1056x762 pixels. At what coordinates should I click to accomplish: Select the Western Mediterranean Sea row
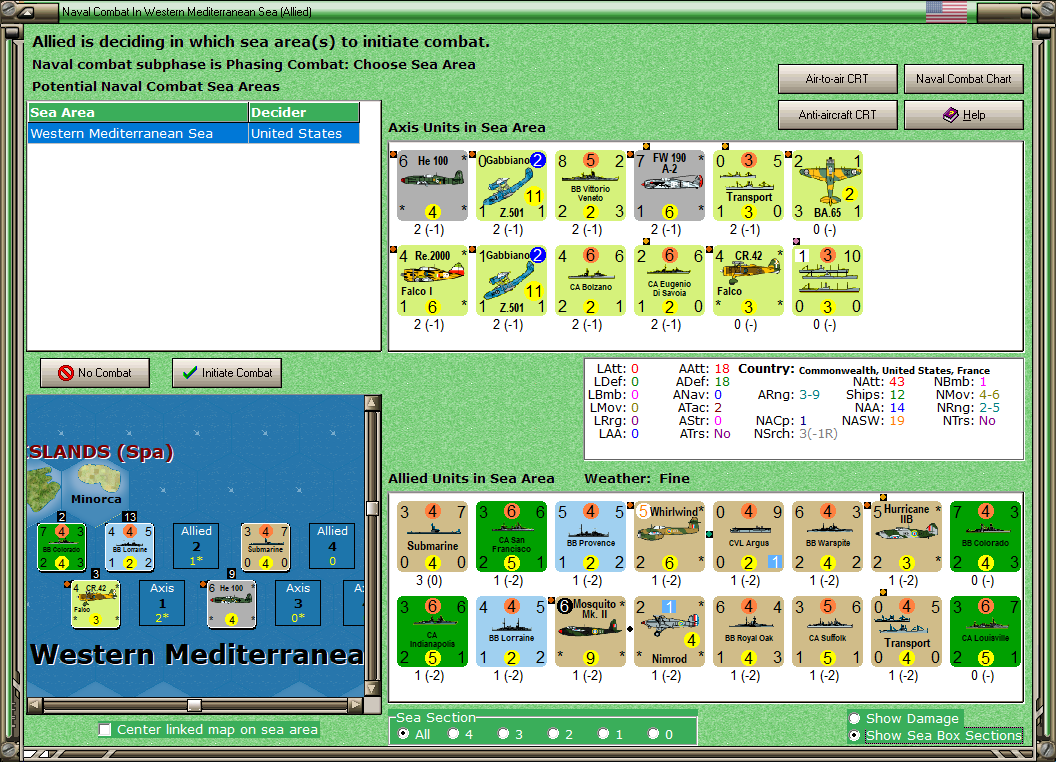pos(193,133)
